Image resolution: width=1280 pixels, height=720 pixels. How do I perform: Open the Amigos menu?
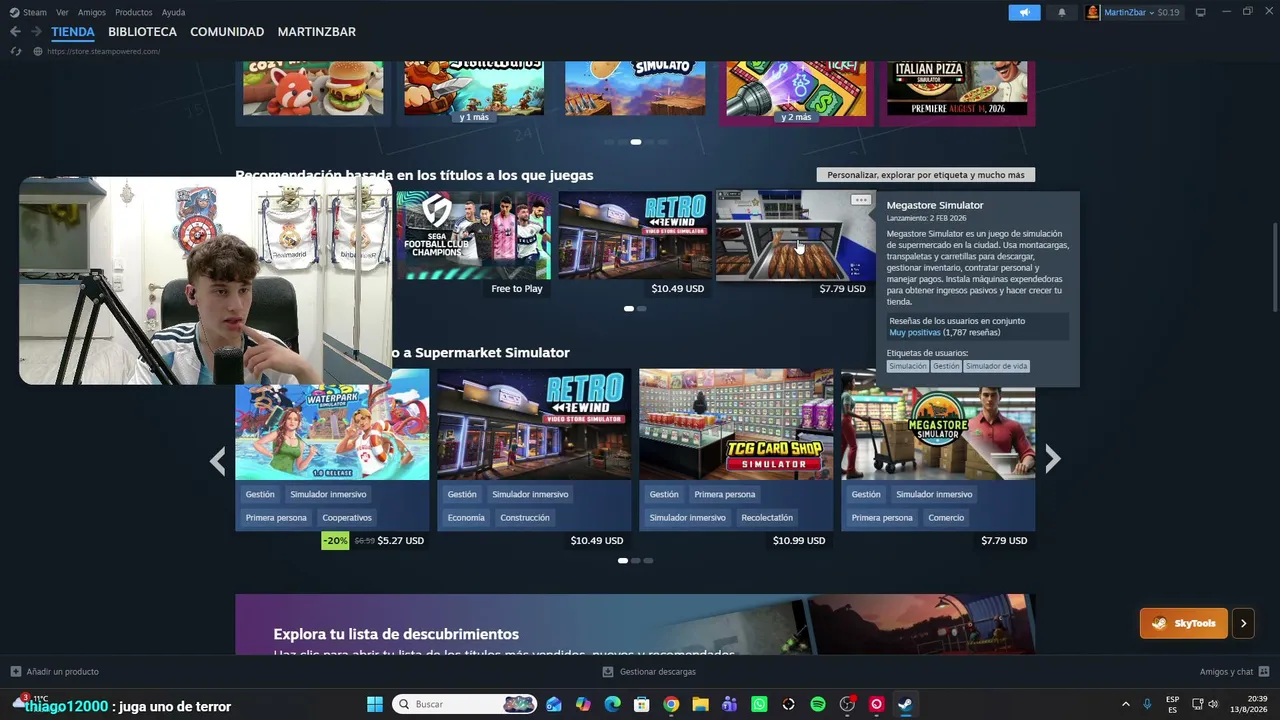point(92,12)
